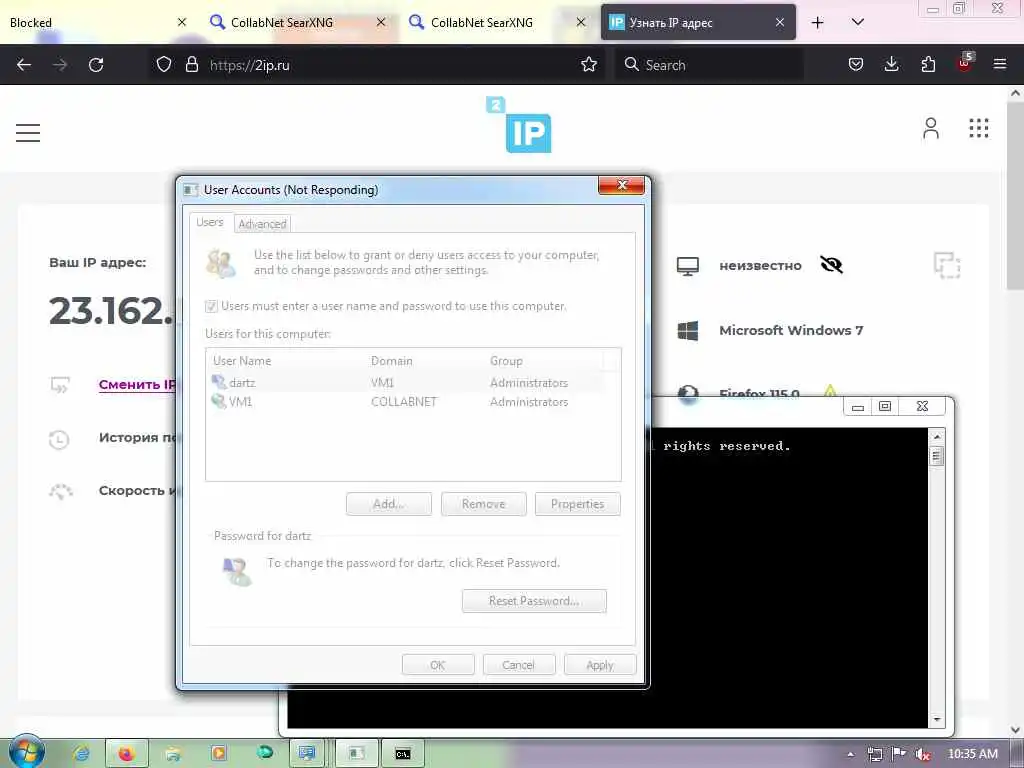Go back using the browser back arrow
Screen dimensions: 1024x768
[24, 65]
